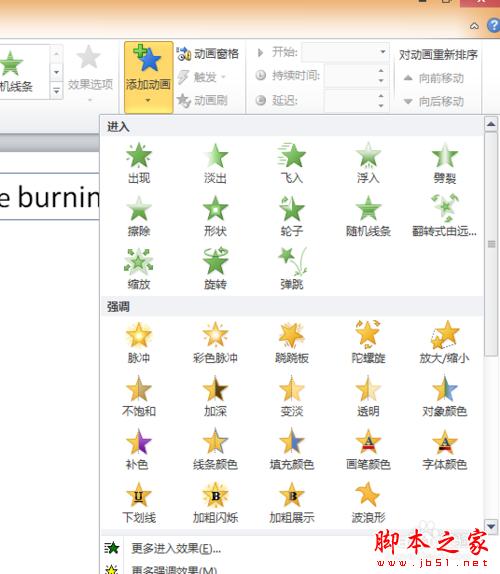Apply the 线条颜色 line color effect

[x=215, y=449]
